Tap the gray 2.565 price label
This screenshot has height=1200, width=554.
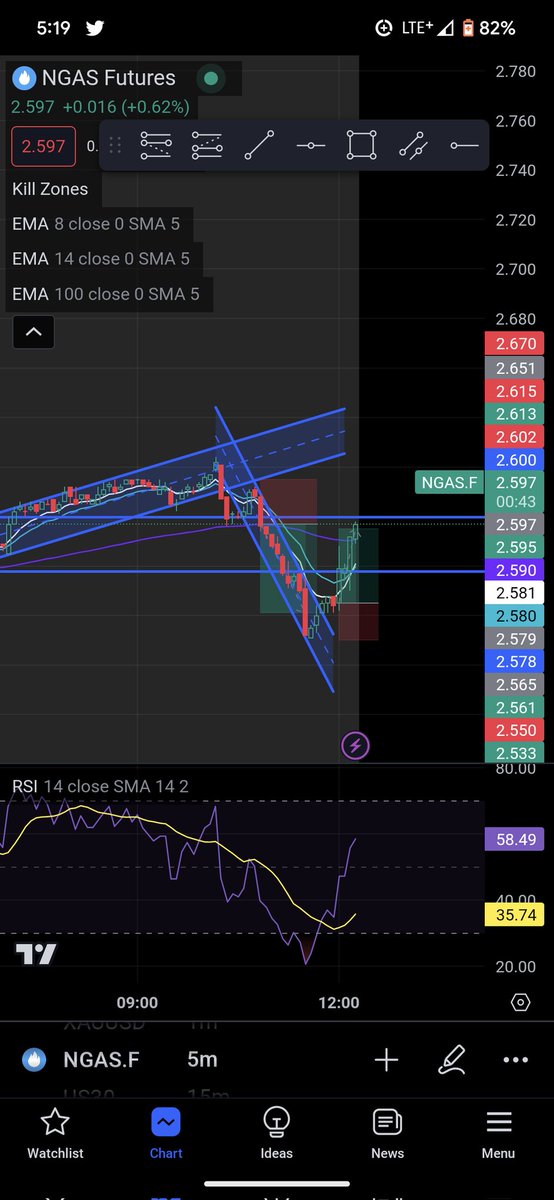(516, 685)
